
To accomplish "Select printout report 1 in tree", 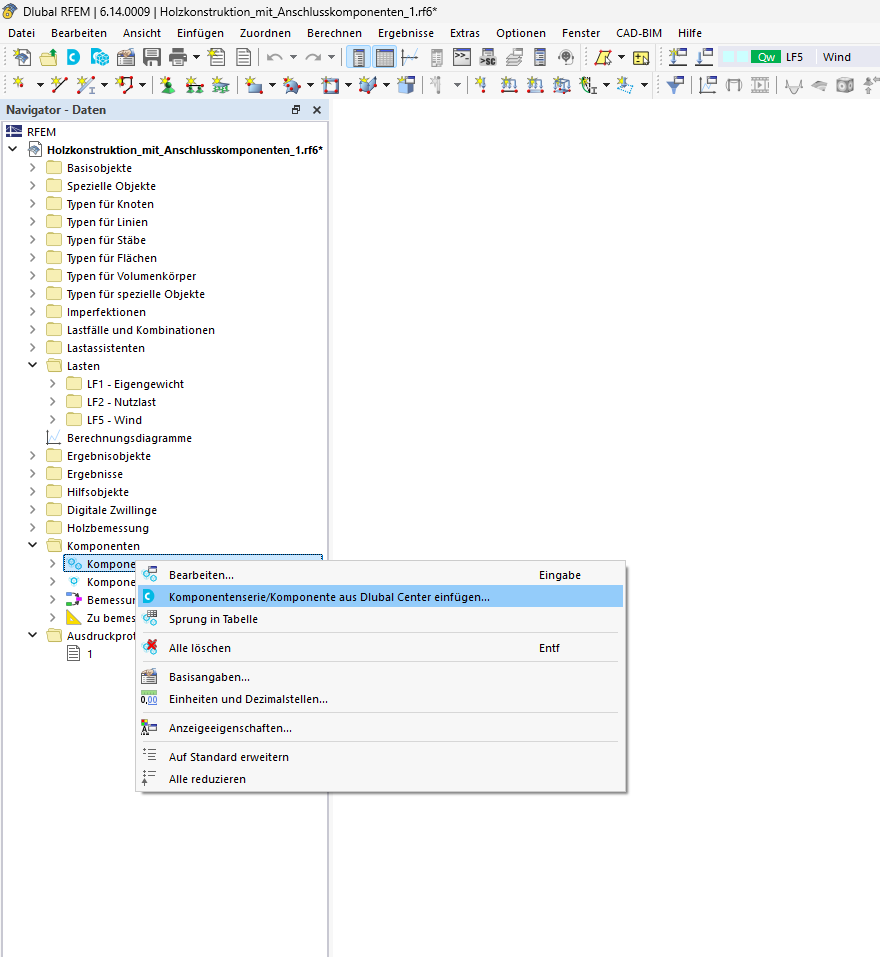I will [x=90, y=654].
